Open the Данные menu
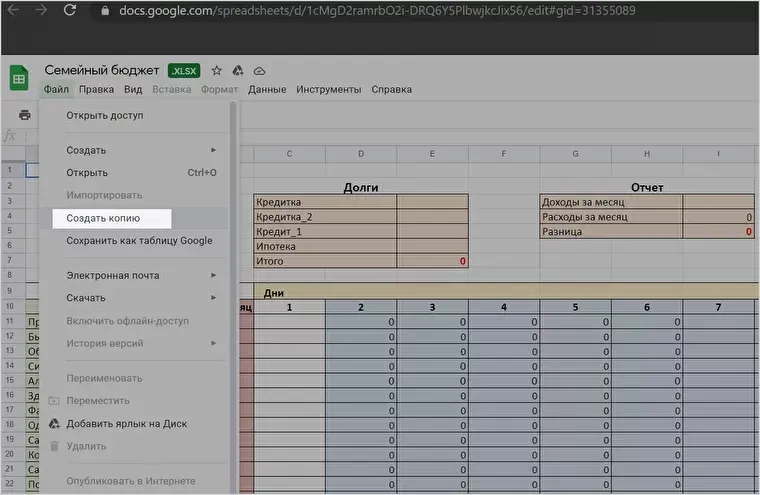 click(x=267, y=90)
